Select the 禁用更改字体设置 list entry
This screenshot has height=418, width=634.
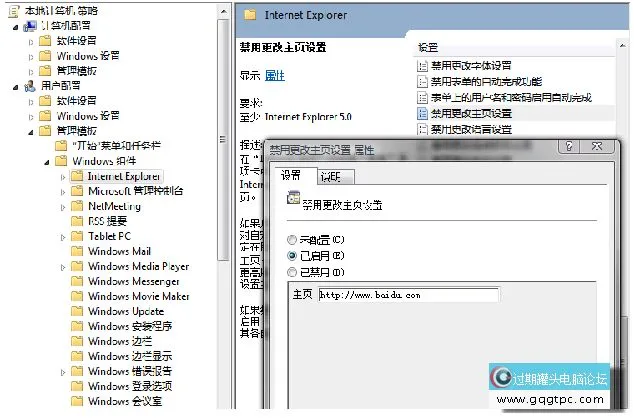click(471, 66)
